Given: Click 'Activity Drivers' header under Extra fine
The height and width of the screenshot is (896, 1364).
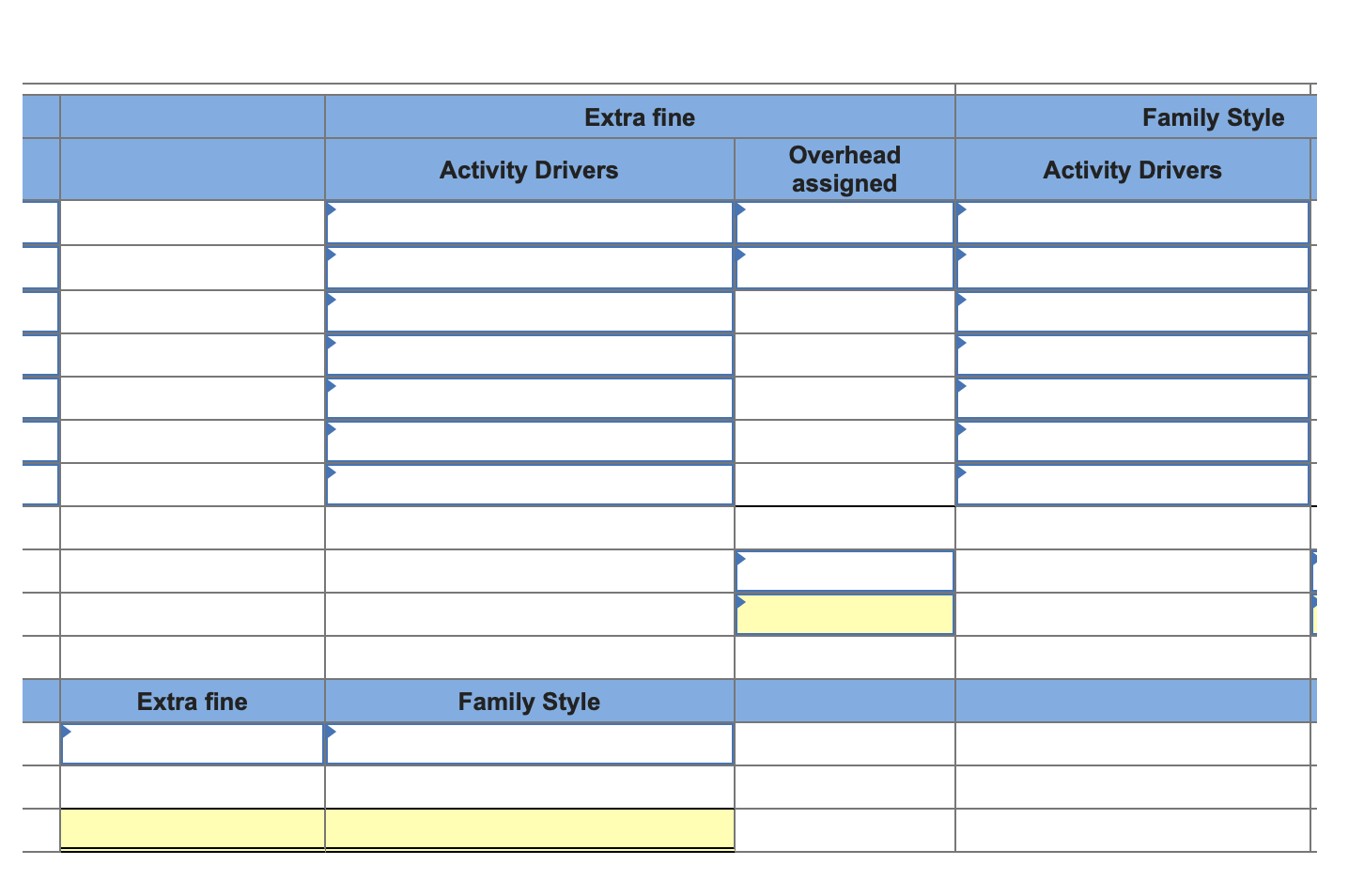Looking at the screenshot, I should [529, 170].
